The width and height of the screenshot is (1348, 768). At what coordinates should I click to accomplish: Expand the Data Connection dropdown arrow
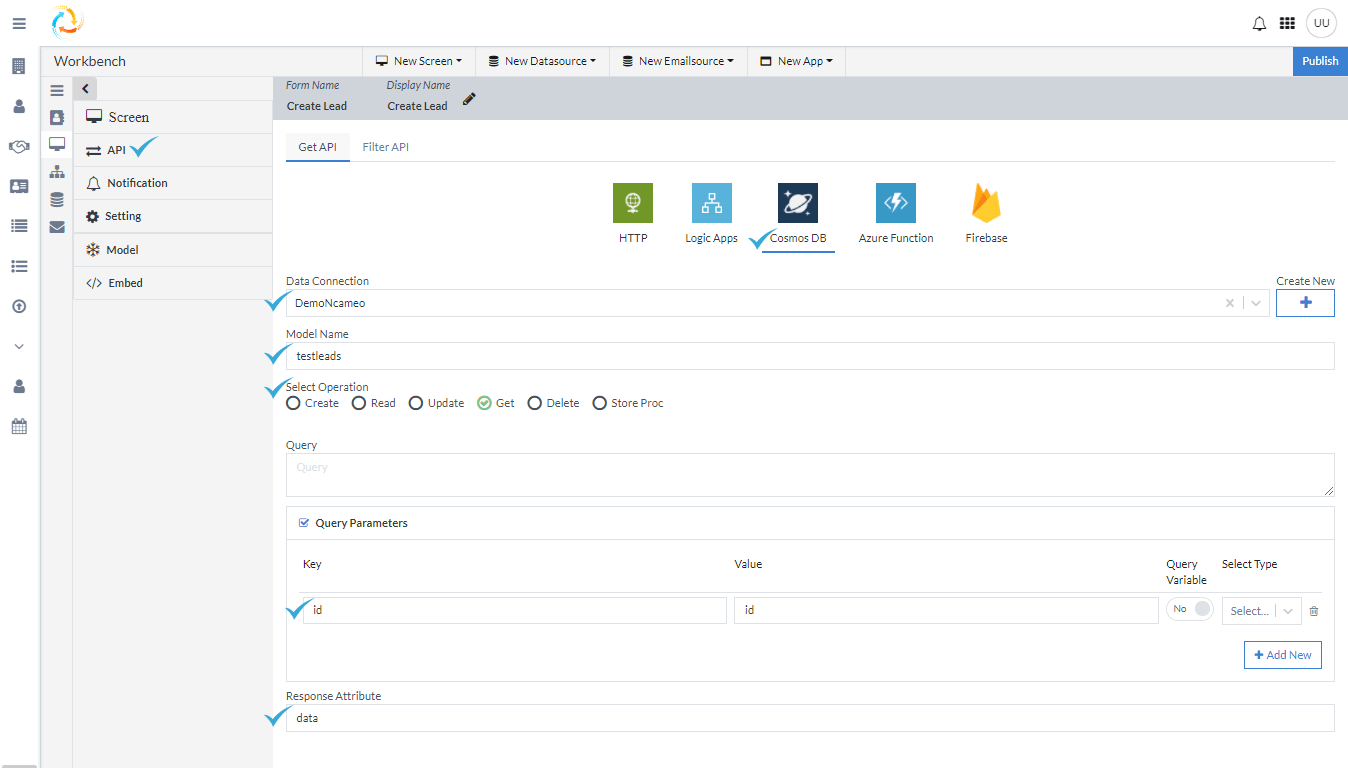(x=1256, y=303)
